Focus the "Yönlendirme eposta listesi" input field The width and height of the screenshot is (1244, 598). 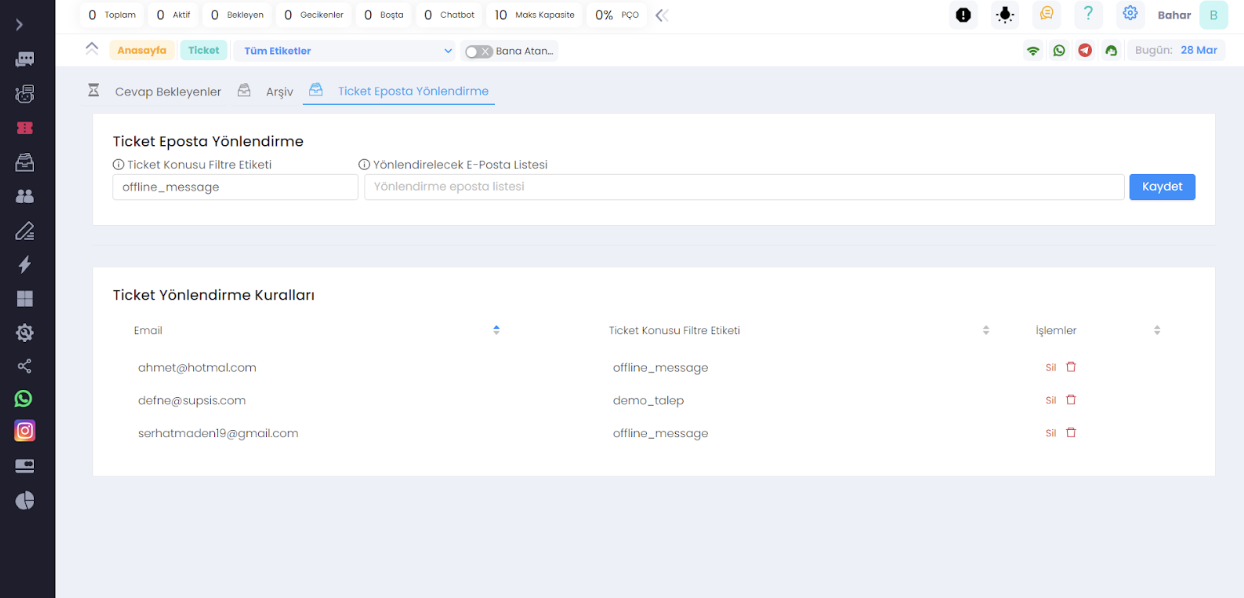[x=743, y=187]
